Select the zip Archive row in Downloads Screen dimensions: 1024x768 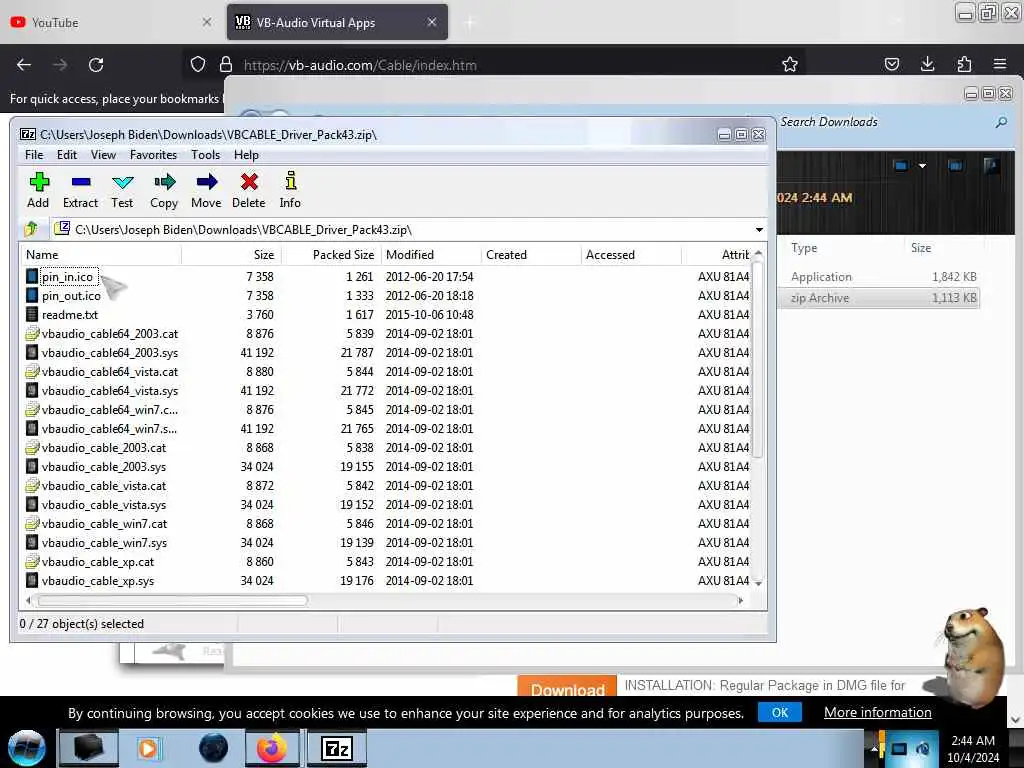click(880, 298)
